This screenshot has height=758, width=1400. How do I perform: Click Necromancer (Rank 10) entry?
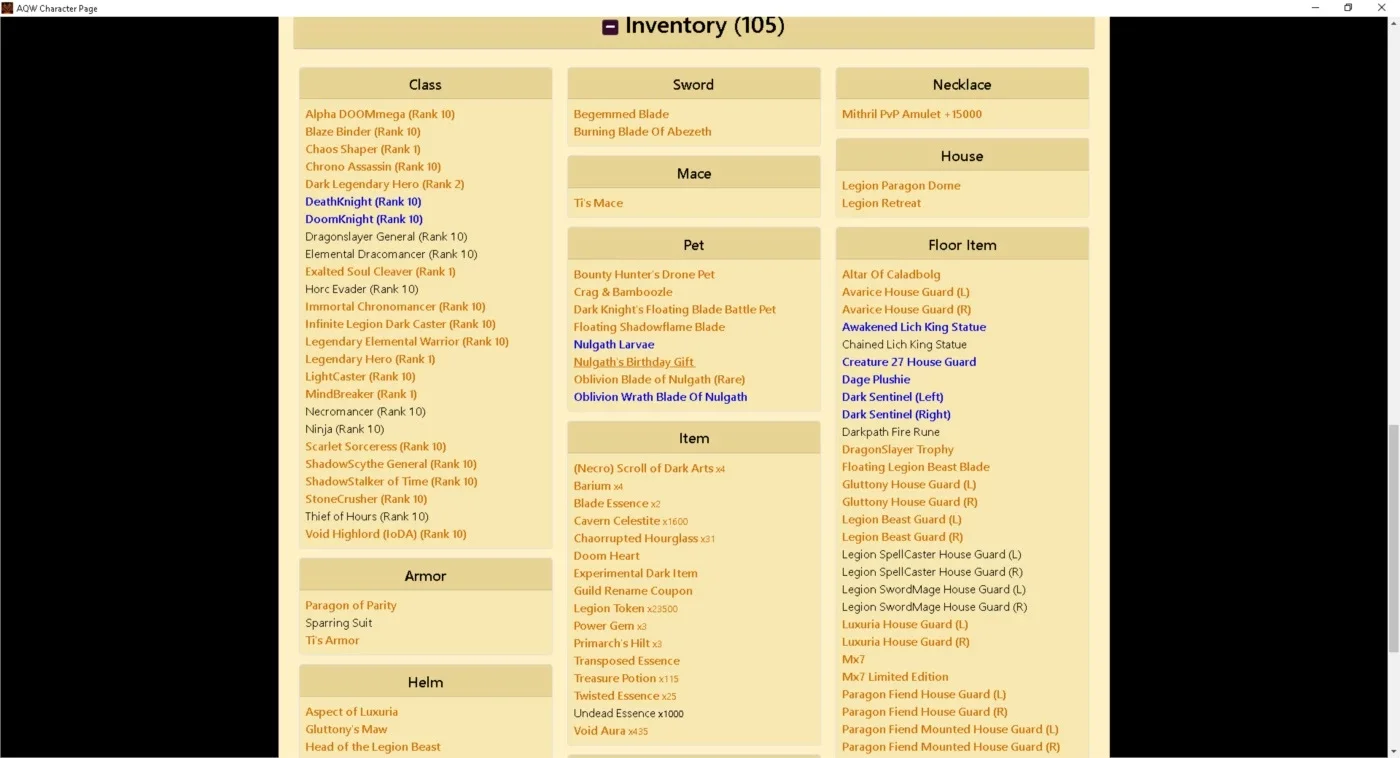tap(365, 412)
